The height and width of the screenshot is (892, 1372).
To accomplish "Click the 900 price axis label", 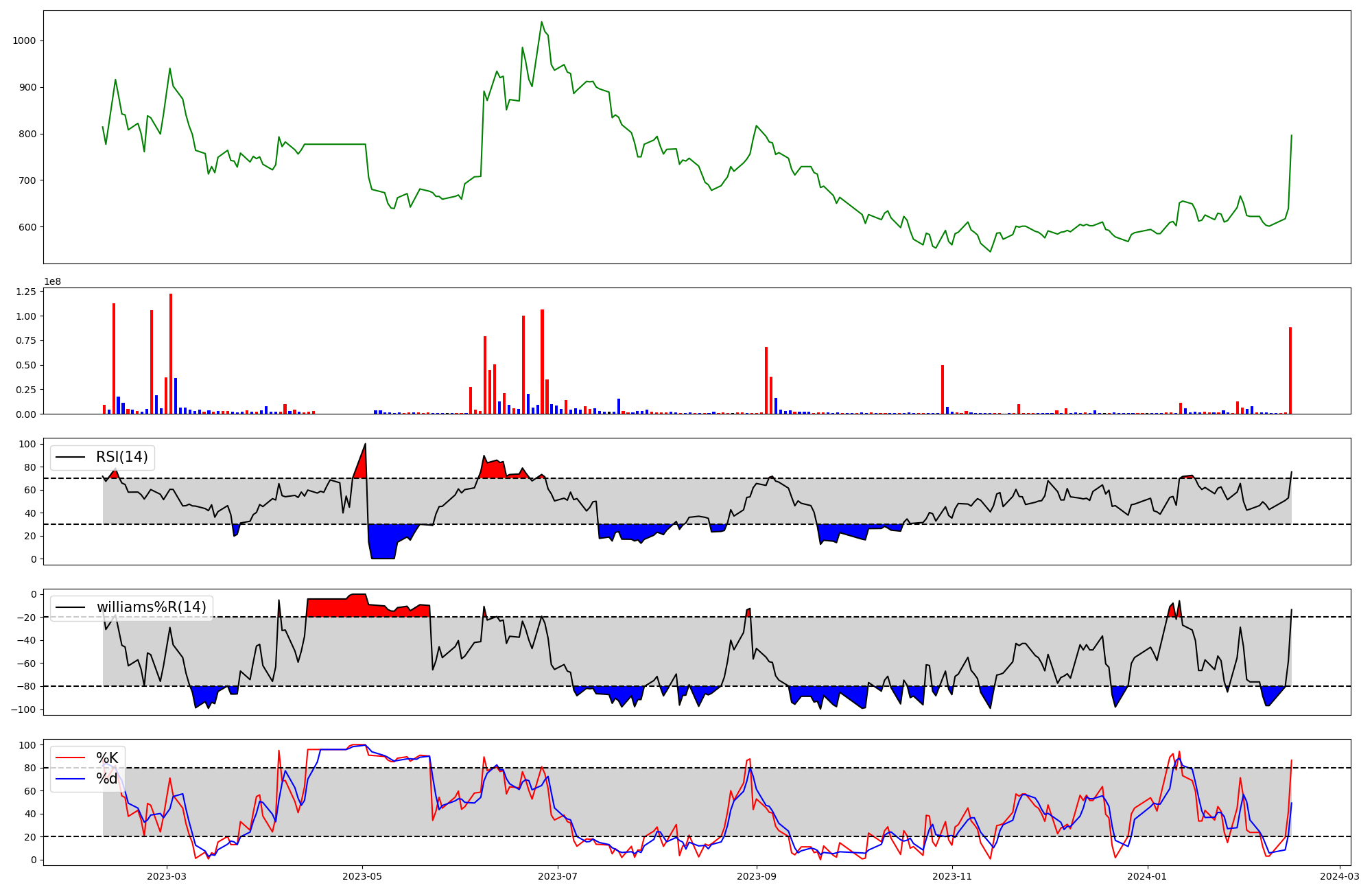I will coord(27,87).
